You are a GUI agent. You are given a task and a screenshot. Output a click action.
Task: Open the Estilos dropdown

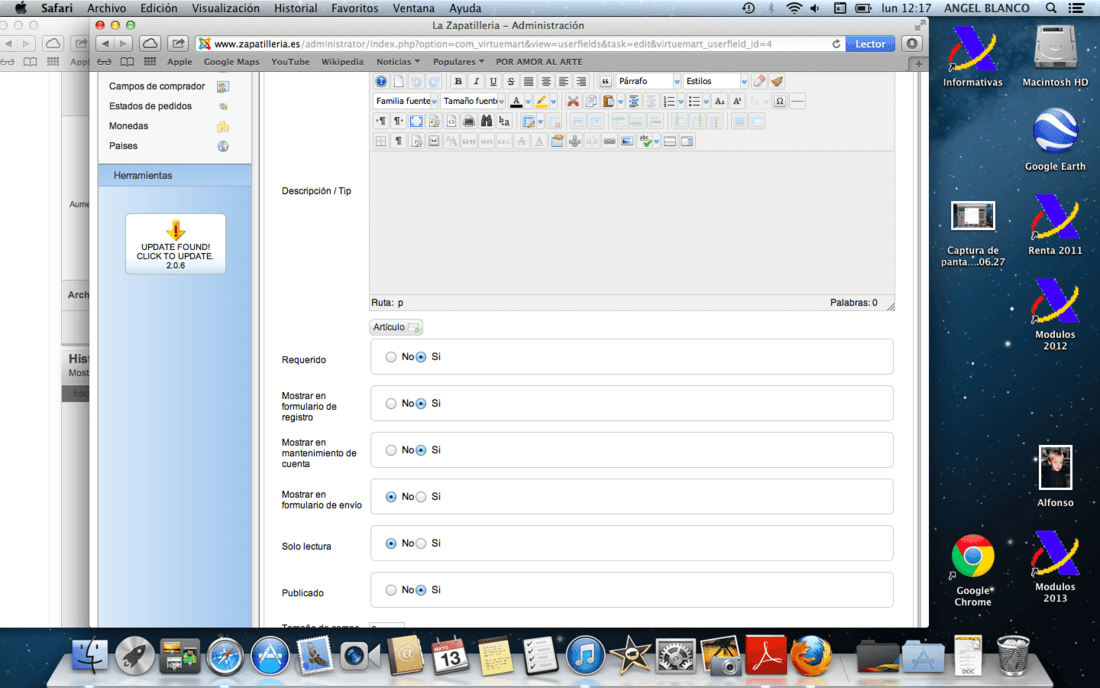tap(715, 81)
